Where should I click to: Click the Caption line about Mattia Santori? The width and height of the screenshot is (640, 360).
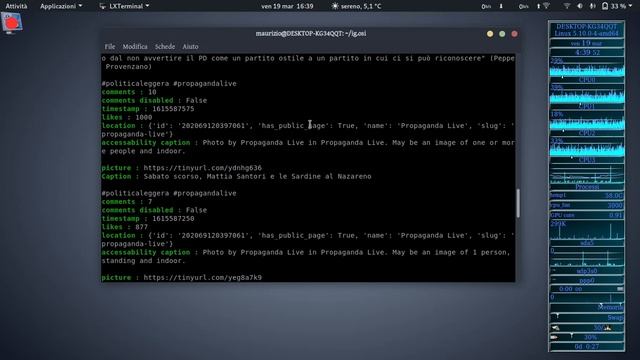[x=236, y=176]
